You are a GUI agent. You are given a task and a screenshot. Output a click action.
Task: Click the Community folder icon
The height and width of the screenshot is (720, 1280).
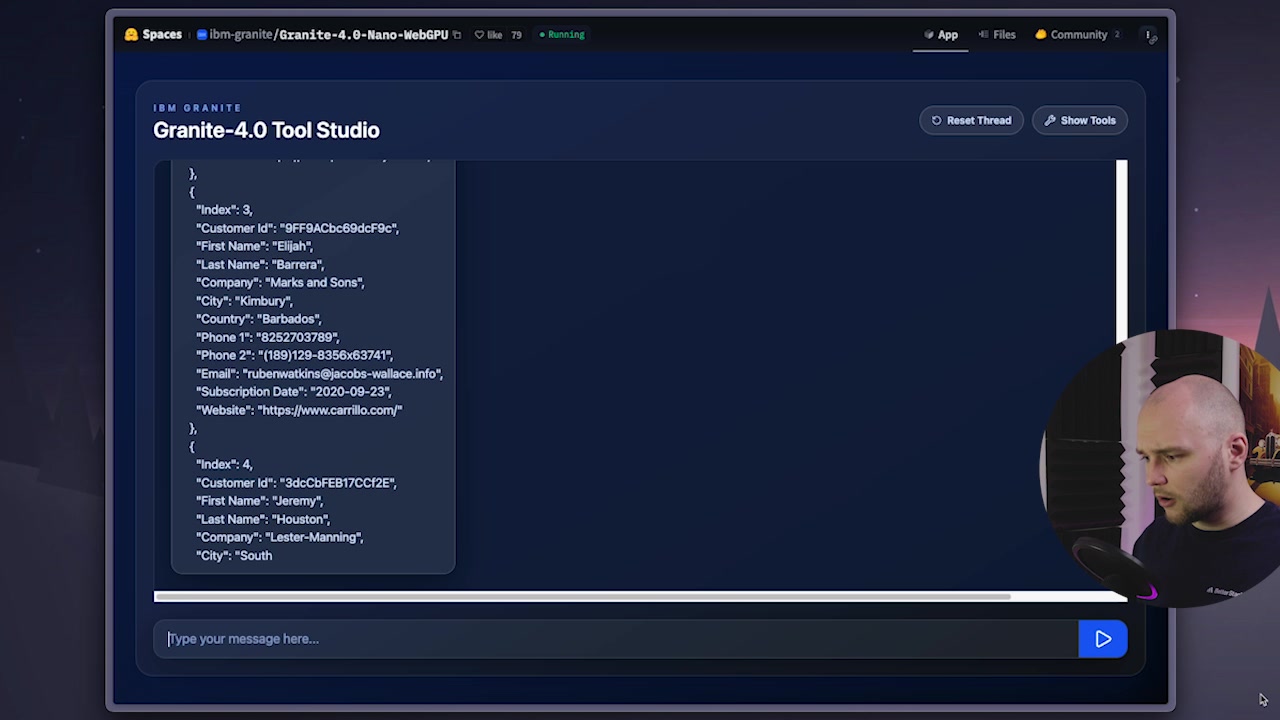[x=1040, y=34]
